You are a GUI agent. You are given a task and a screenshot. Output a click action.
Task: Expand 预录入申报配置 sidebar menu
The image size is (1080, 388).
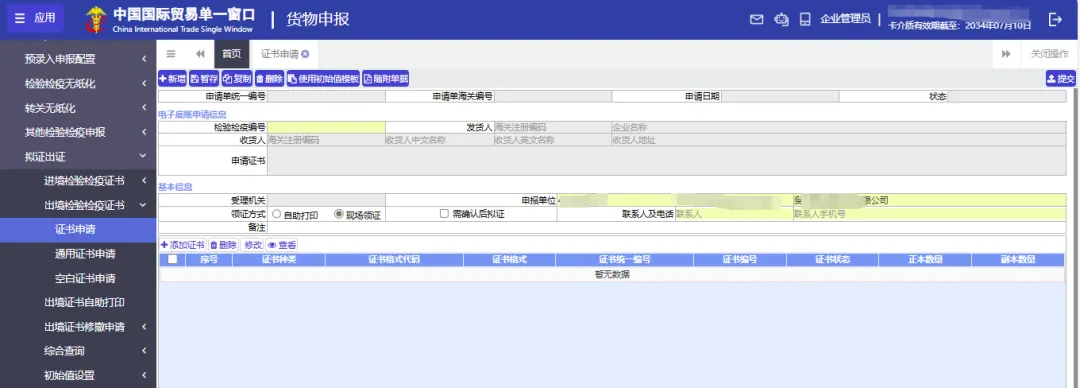(78, 59)
